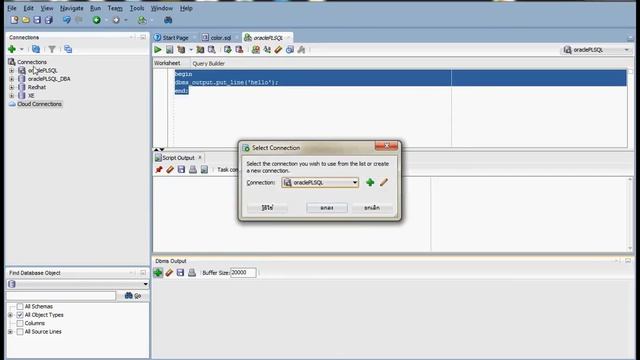This screenshot has width=640, height=360.
Task: Click the save icon in Dbms Output toolbar
Action: [x=180, y=273]
